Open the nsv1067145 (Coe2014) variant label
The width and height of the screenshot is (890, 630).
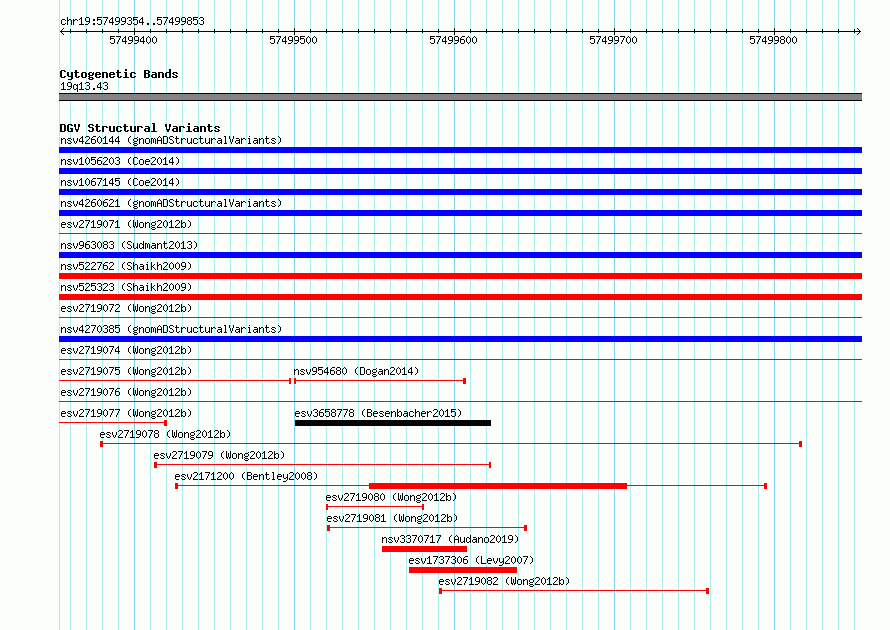click(x=120, y=182)
